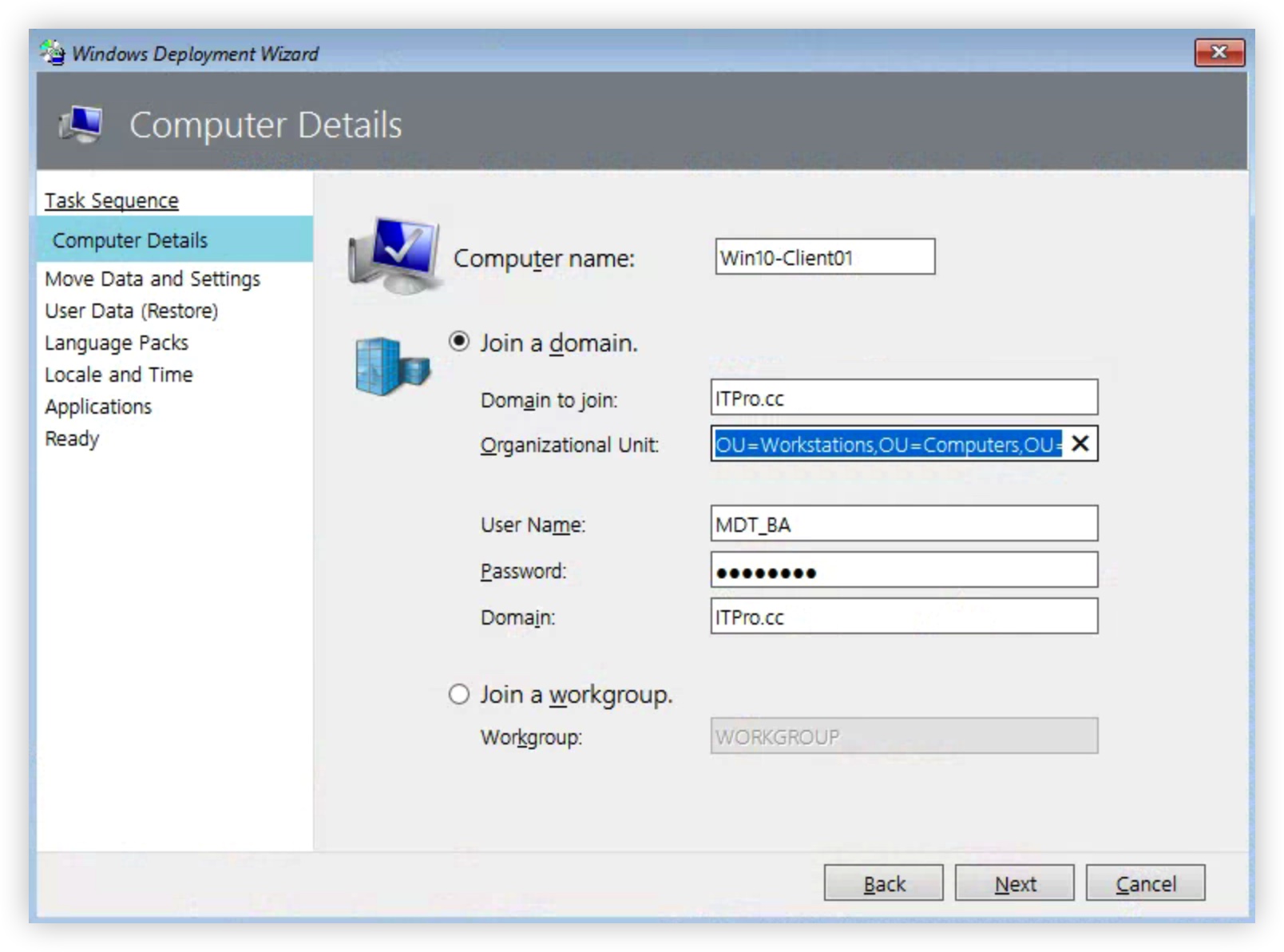Select the Join a domain radio button
This screenshot has height=952, width=1284.
(x=459, y=342)
